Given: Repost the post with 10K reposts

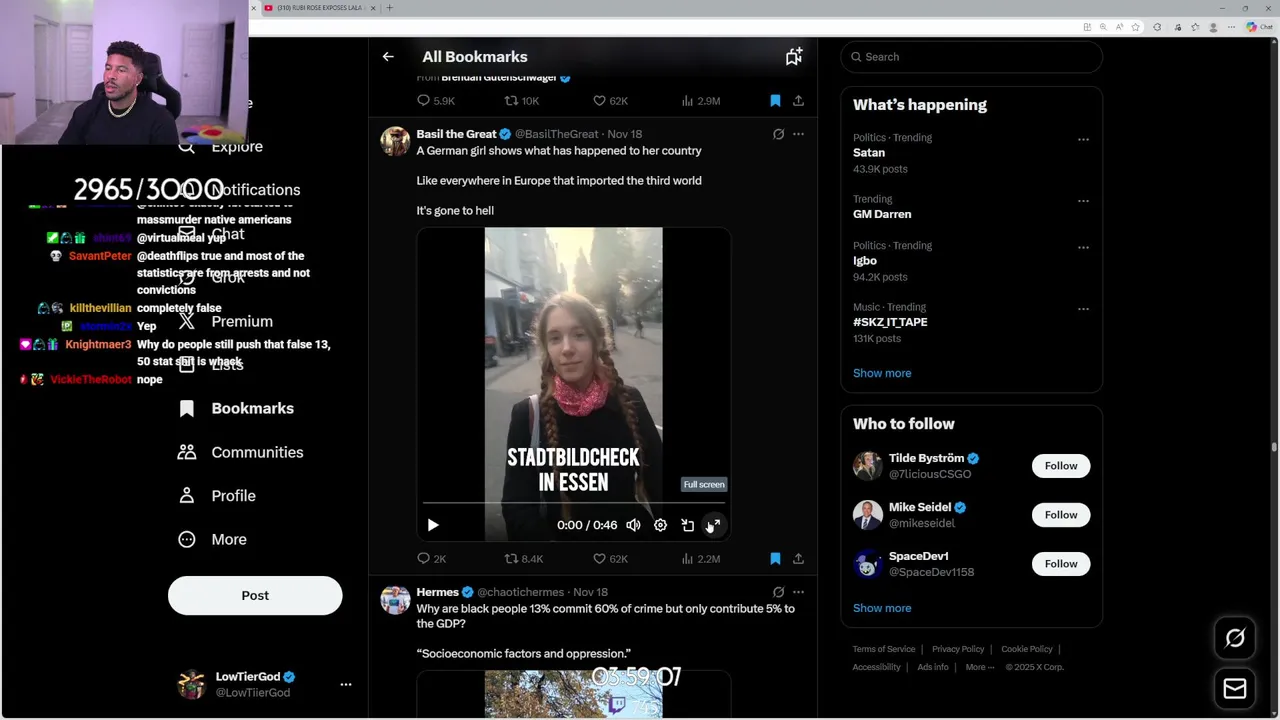Looking at the screenshot, I should 522,101.
